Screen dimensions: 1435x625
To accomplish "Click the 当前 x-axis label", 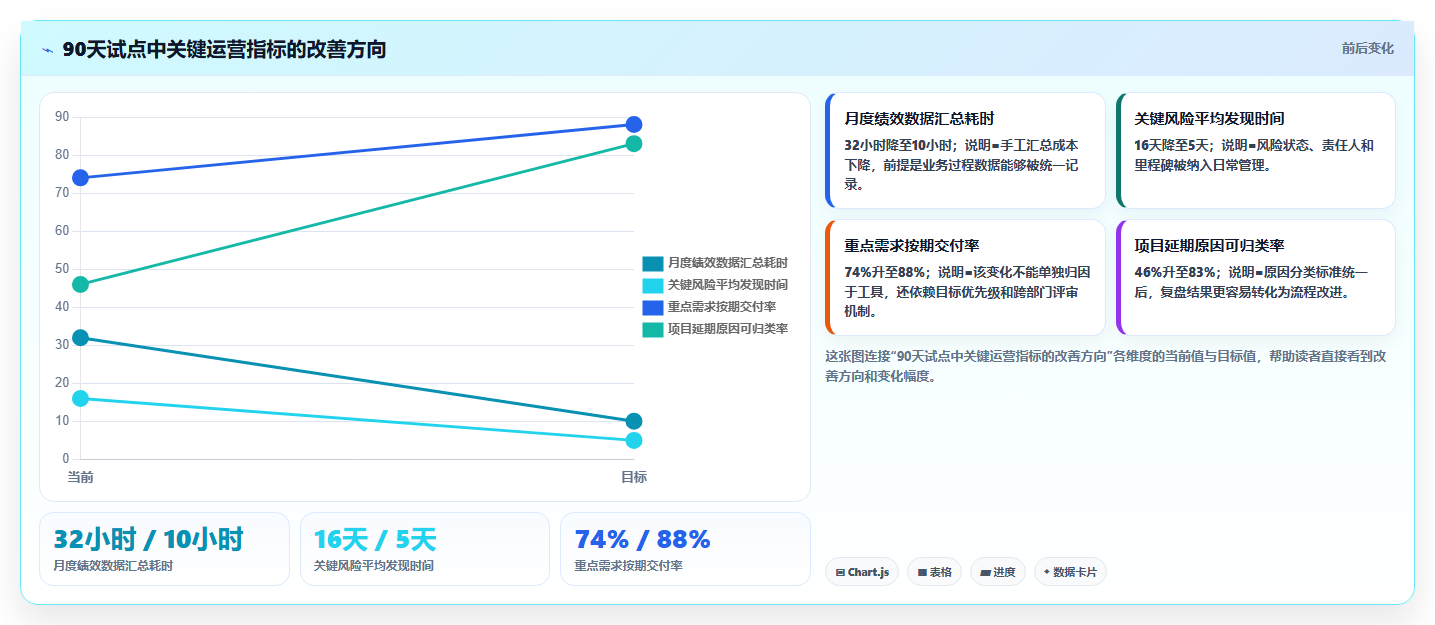I will click(81, 477).
